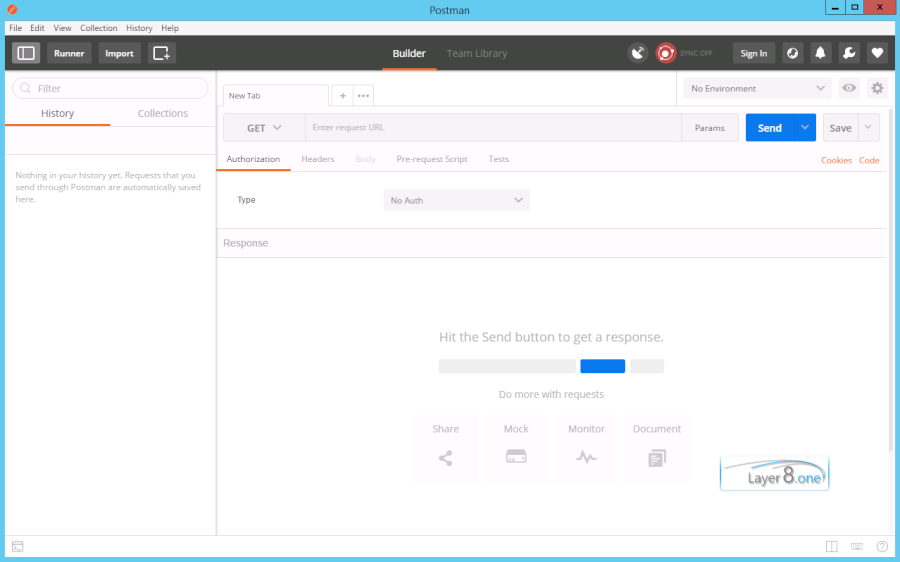Open the No Auth type dropdown
Viewport: 900px width, 562px height.
457,200
